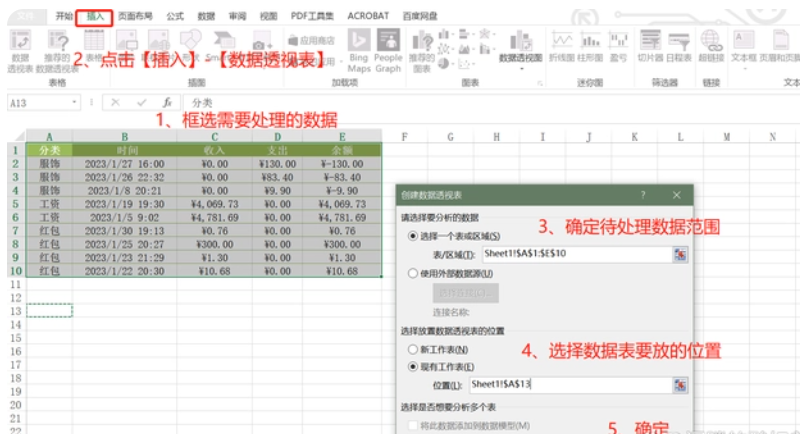Click the PivotChart (数据透视图) icon
800x434 pixels.
[x=520, y=42]
